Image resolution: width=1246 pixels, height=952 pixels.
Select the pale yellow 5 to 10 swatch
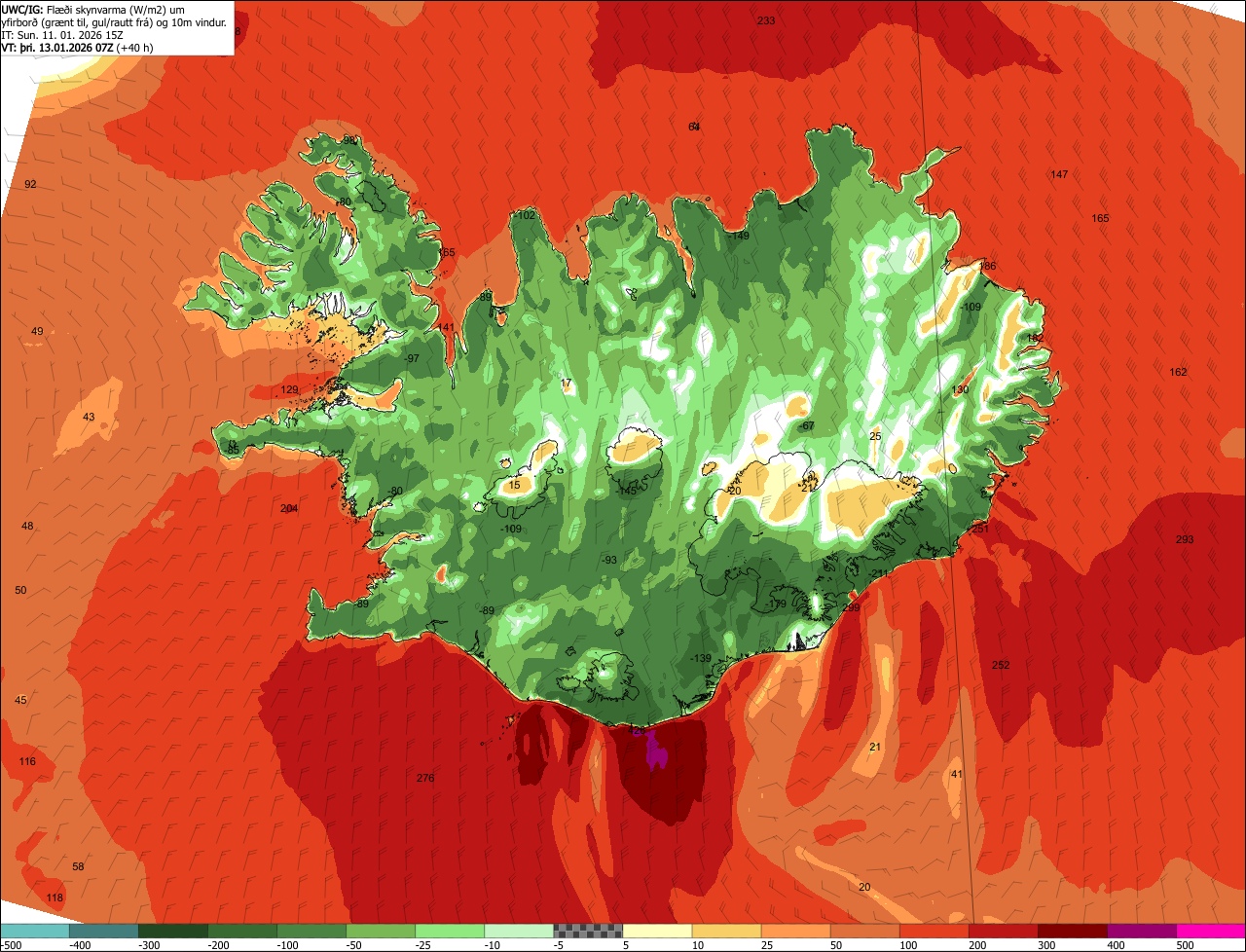(x=657, y=931)
